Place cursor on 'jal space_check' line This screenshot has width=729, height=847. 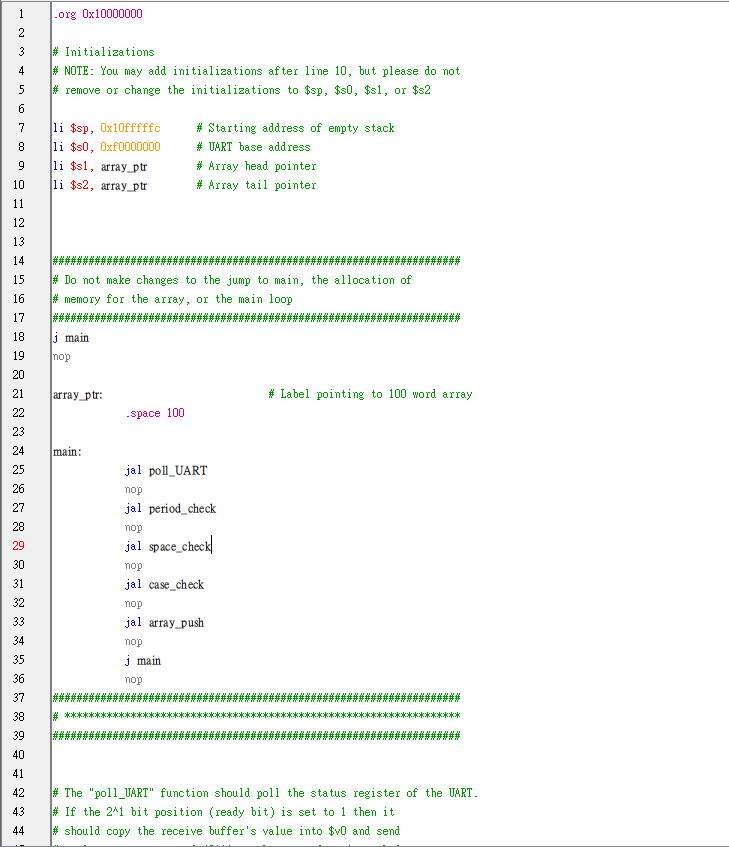point(168,547)
